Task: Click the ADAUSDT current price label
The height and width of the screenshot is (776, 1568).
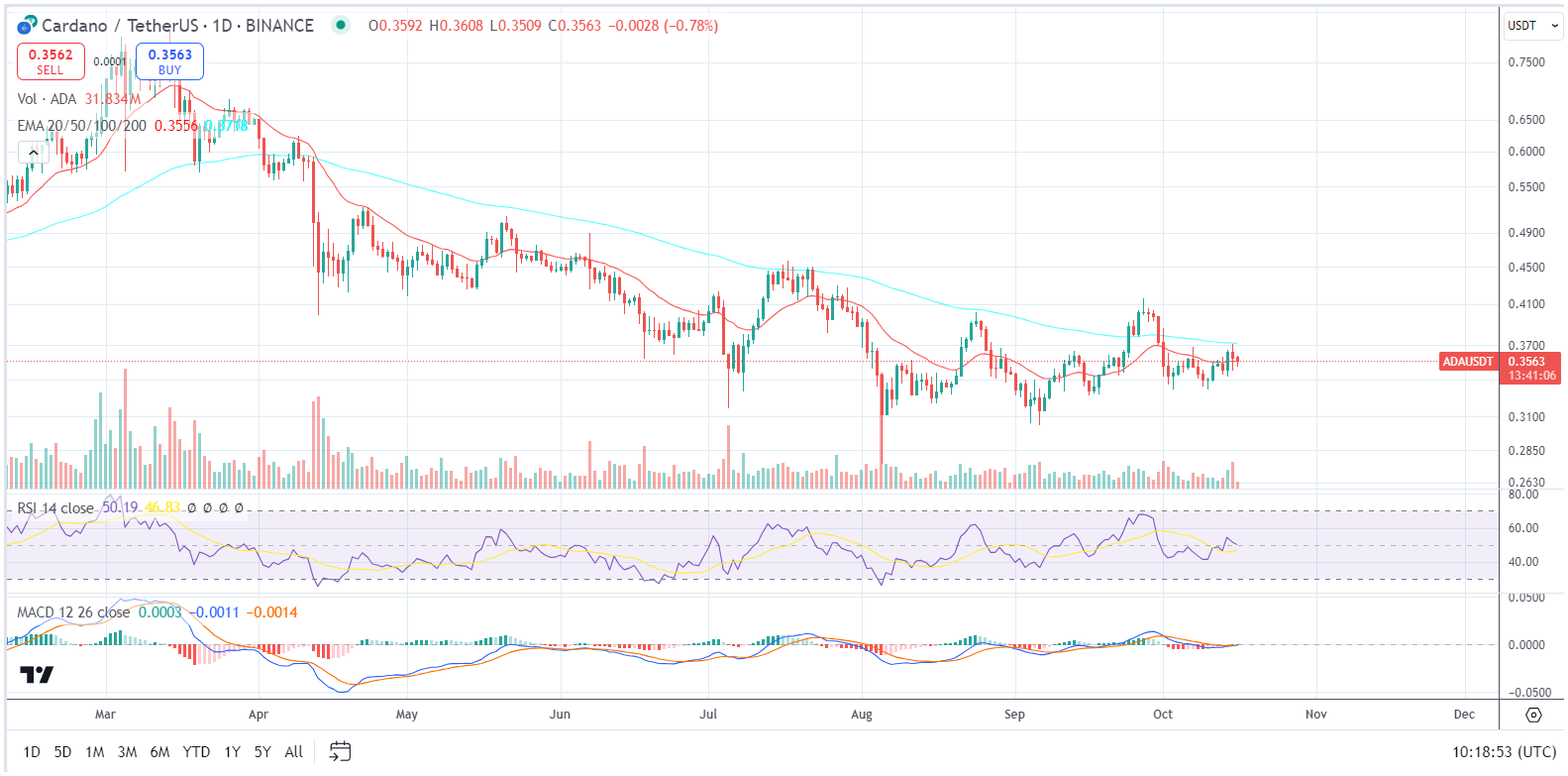Action: 1468,362
